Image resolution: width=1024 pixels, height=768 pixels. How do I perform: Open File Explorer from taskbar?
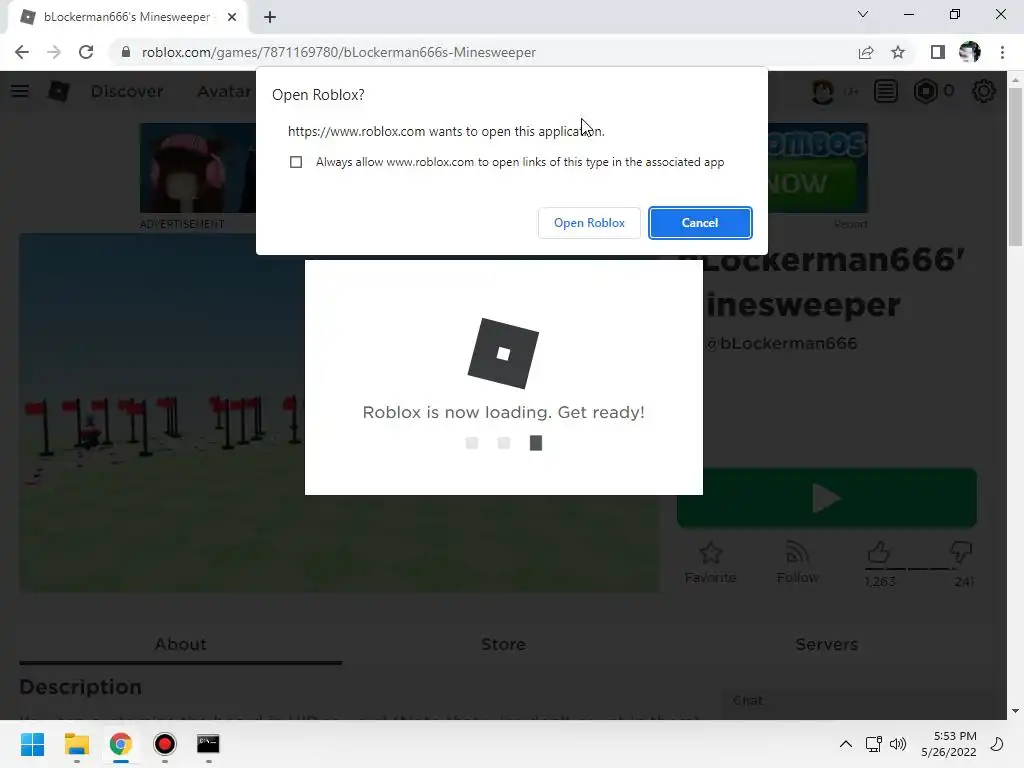coord(76,744)
